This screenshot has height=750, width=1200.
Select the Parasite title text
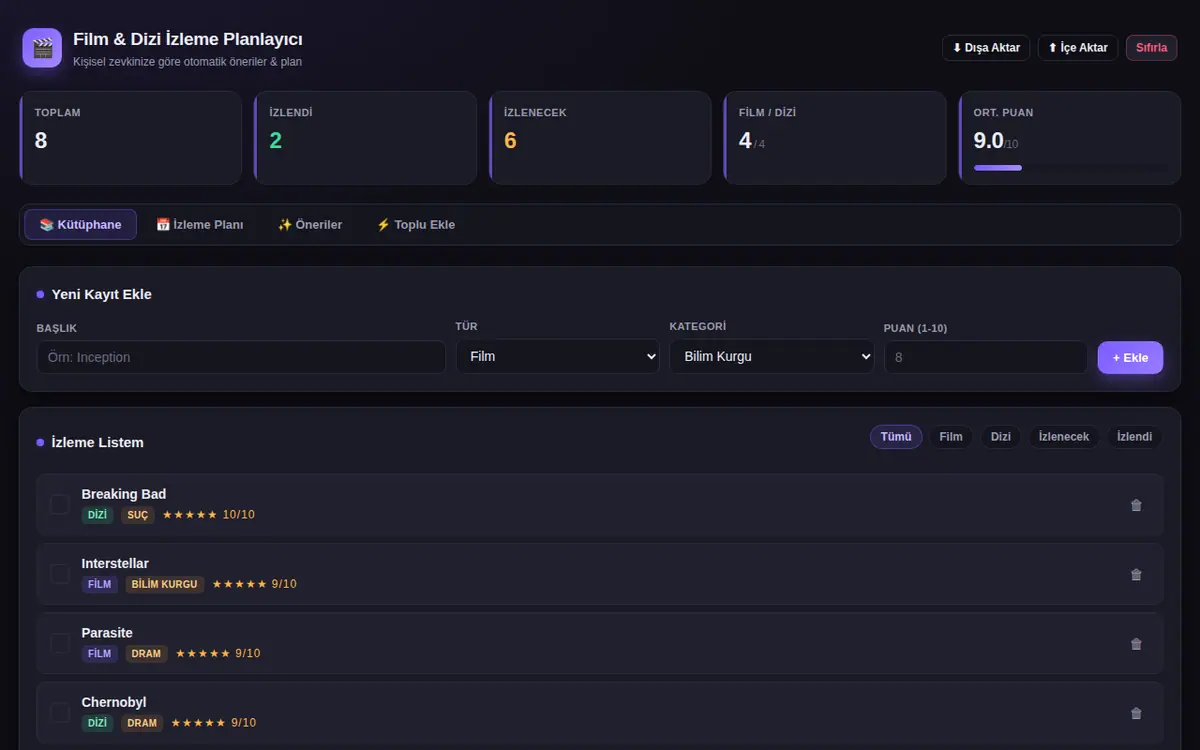pyautogui.click(x=107, y=633)
